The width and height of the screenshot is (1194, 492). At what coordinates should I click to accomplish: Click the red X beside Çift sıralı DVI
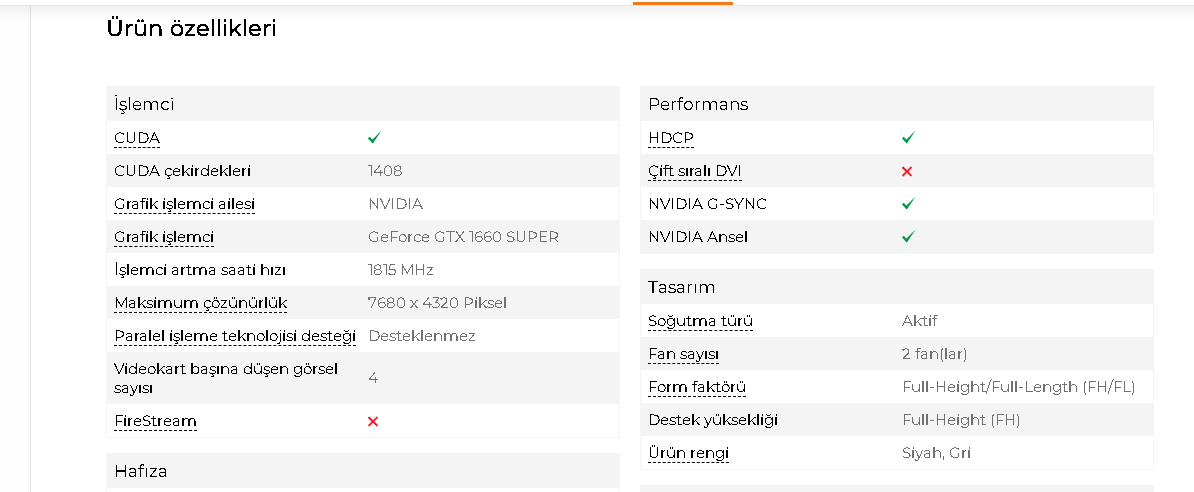point(907,172)
